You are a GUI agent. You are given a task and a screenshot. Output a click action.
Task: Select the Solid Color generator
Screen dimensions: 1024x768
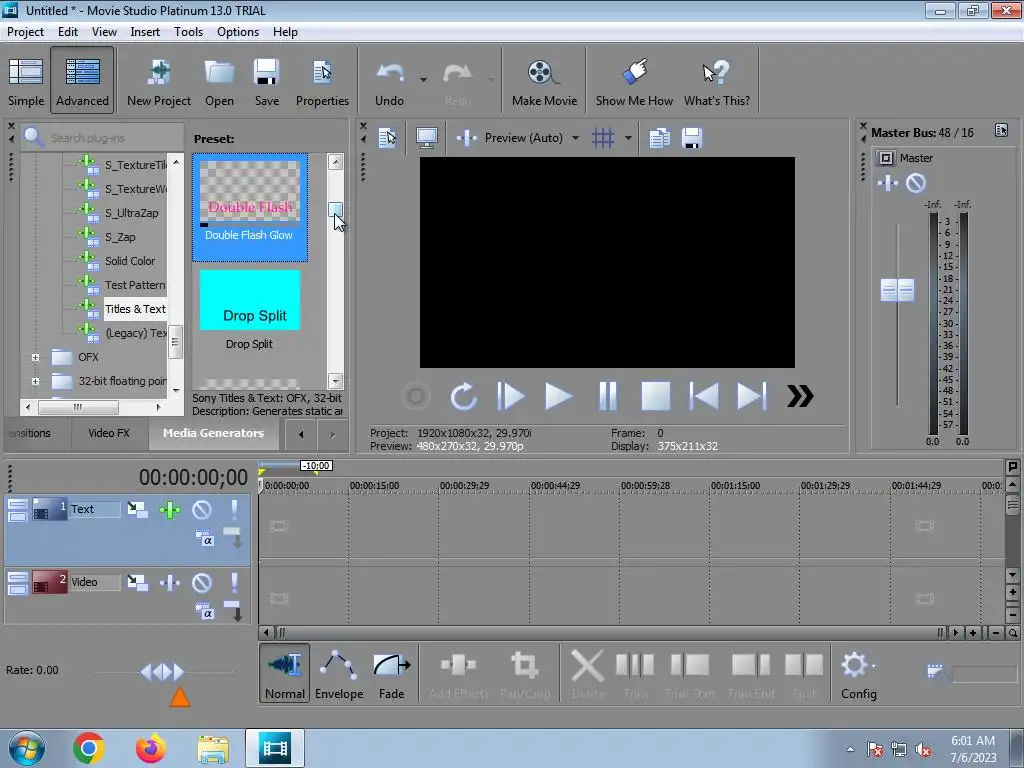pos(130,261)
